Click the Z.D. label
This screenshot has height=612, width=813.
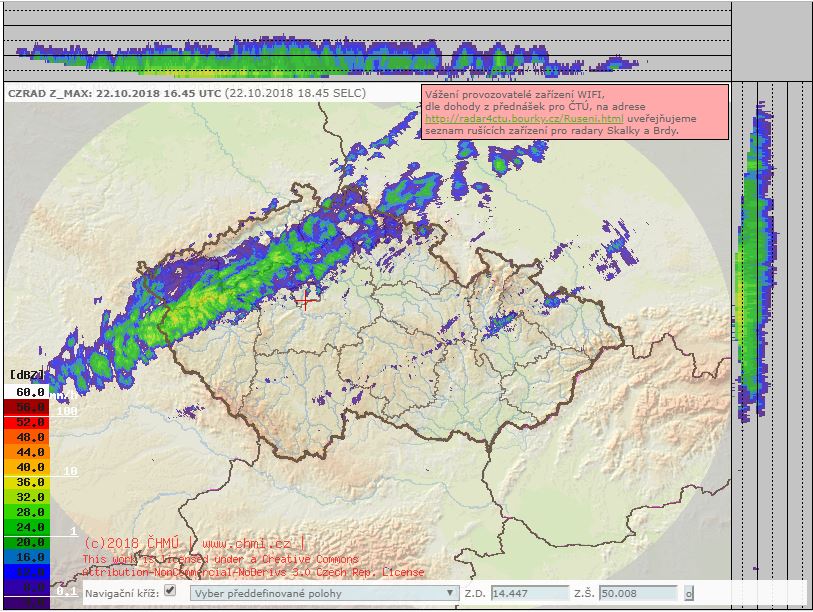[474, 593]
